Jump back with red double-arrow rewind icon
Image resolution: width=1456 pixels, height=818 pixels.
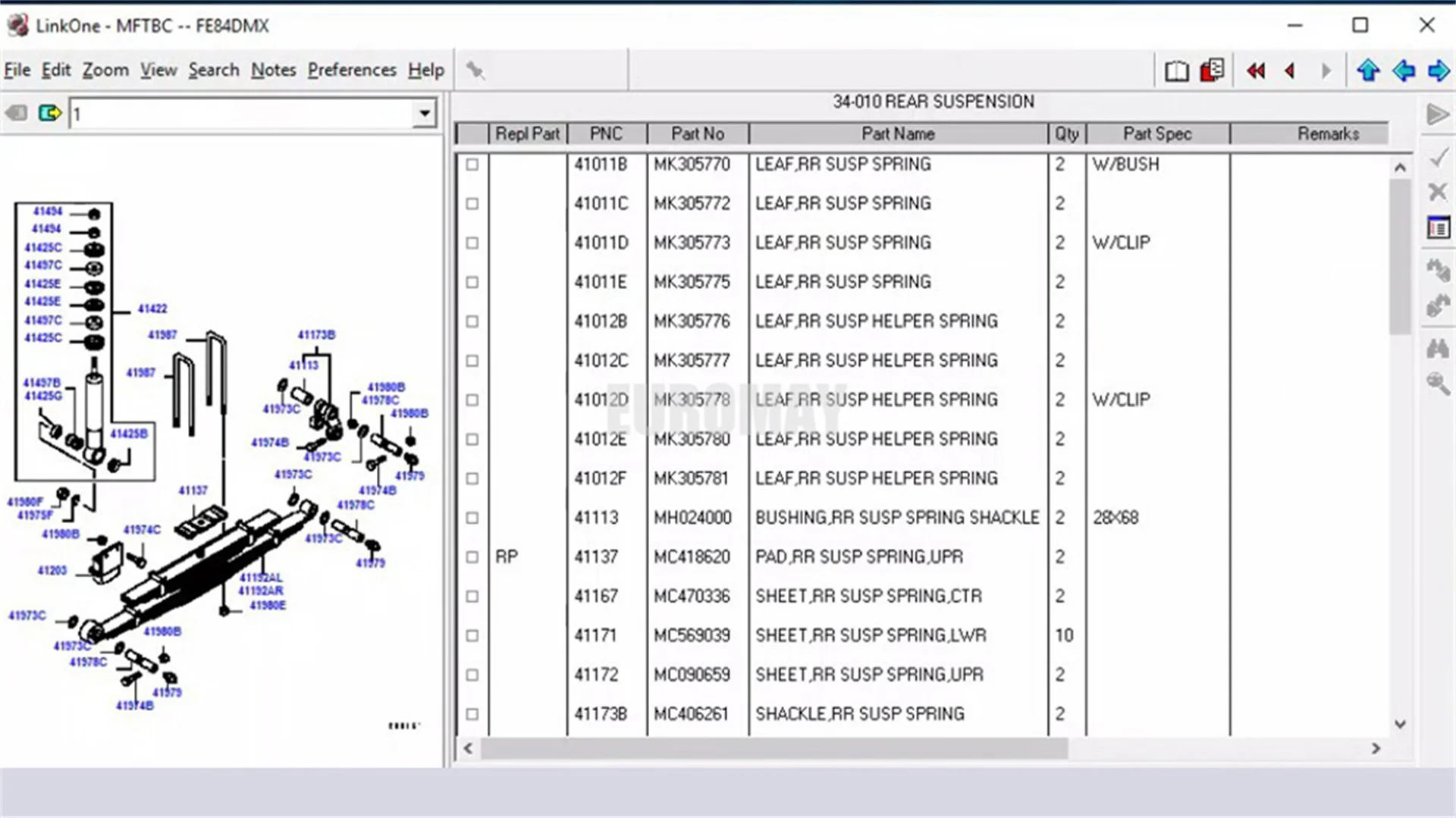tap(1256, 71)
